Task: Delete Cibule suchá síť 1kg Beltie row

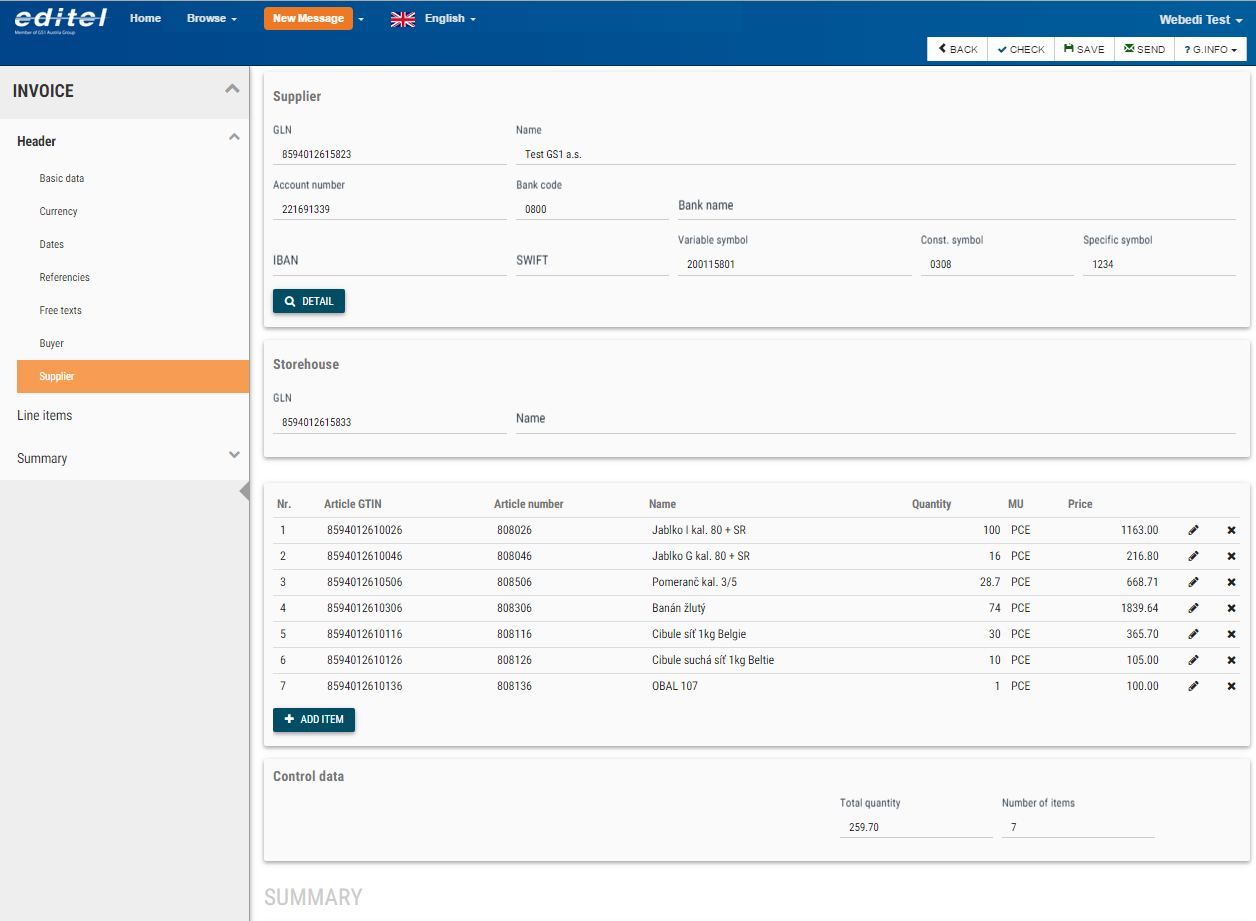Action: [1231, 660]
